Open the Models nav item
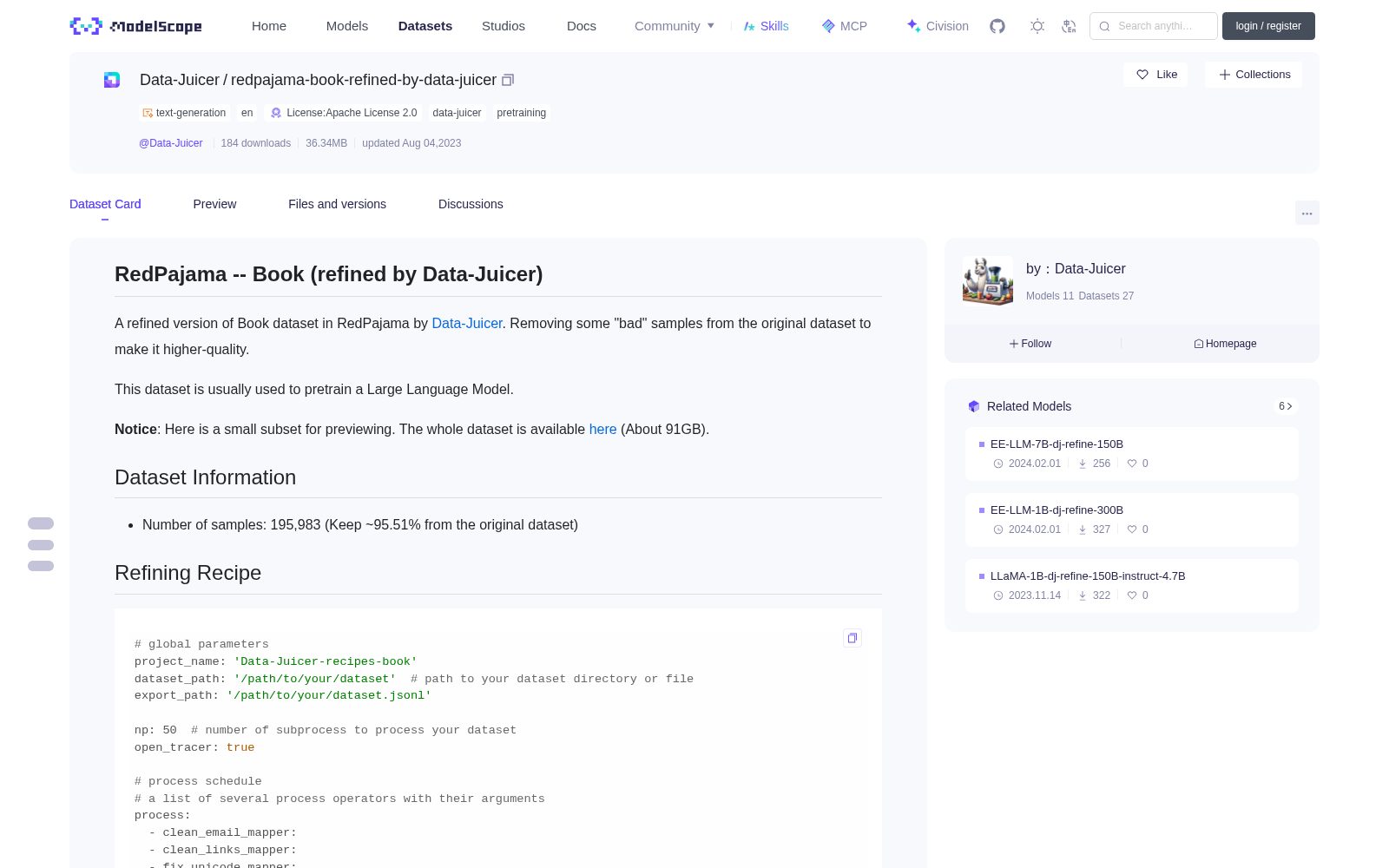 coord(347,26)
